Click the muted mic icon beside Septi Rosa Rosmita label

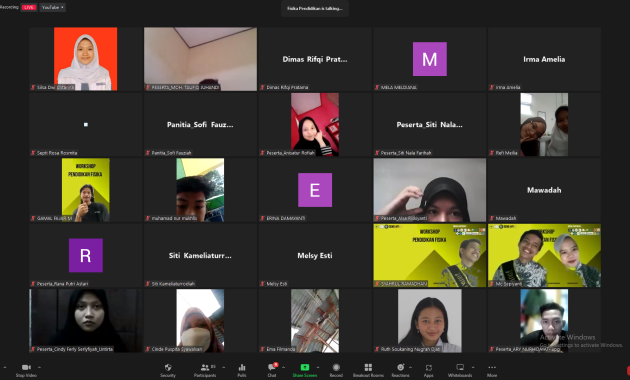point(33,153)
